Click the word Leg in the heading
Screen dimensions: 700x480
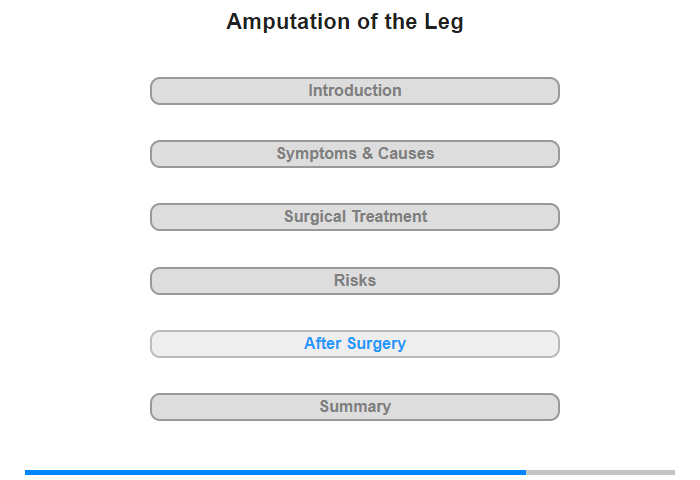(x=444, y=22)
